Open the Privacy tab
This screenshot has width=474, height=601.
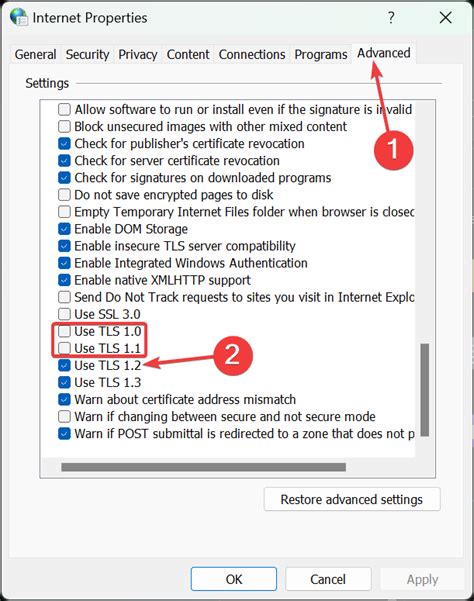138,54
